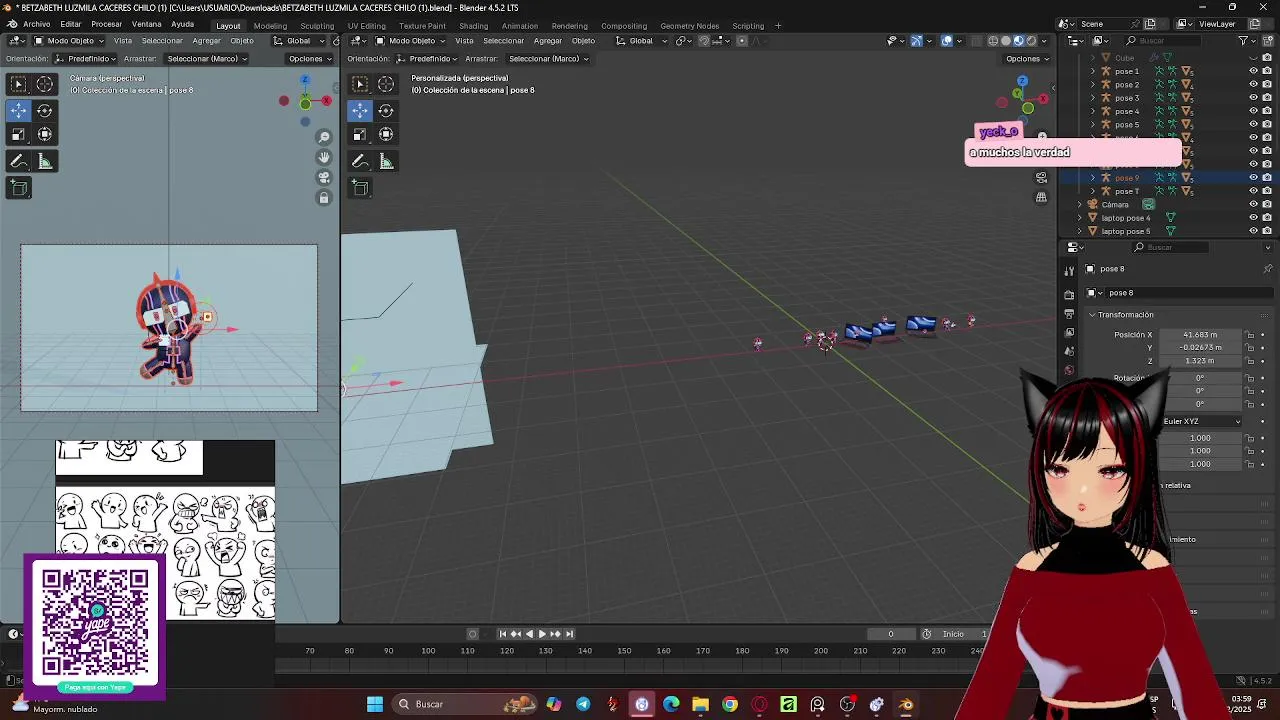The width and height of the screenshot is (1280, 720).
Task: Hide pose 1 in viewport via eye icon
Action: pyautogui.click(x=1253, y=71)
